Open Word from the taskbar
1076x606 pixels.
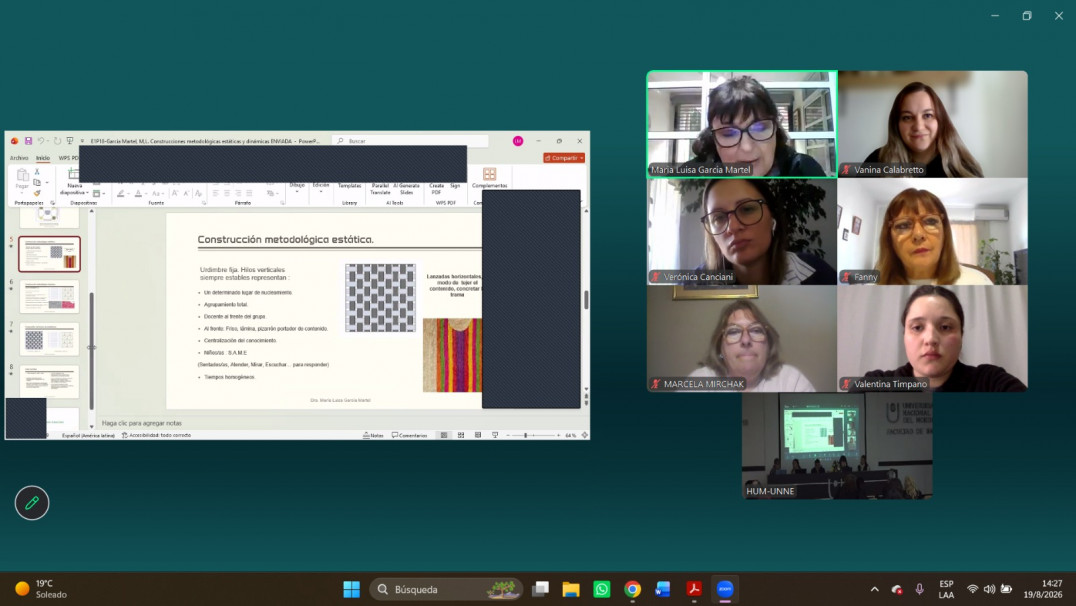tap(663, 589)
